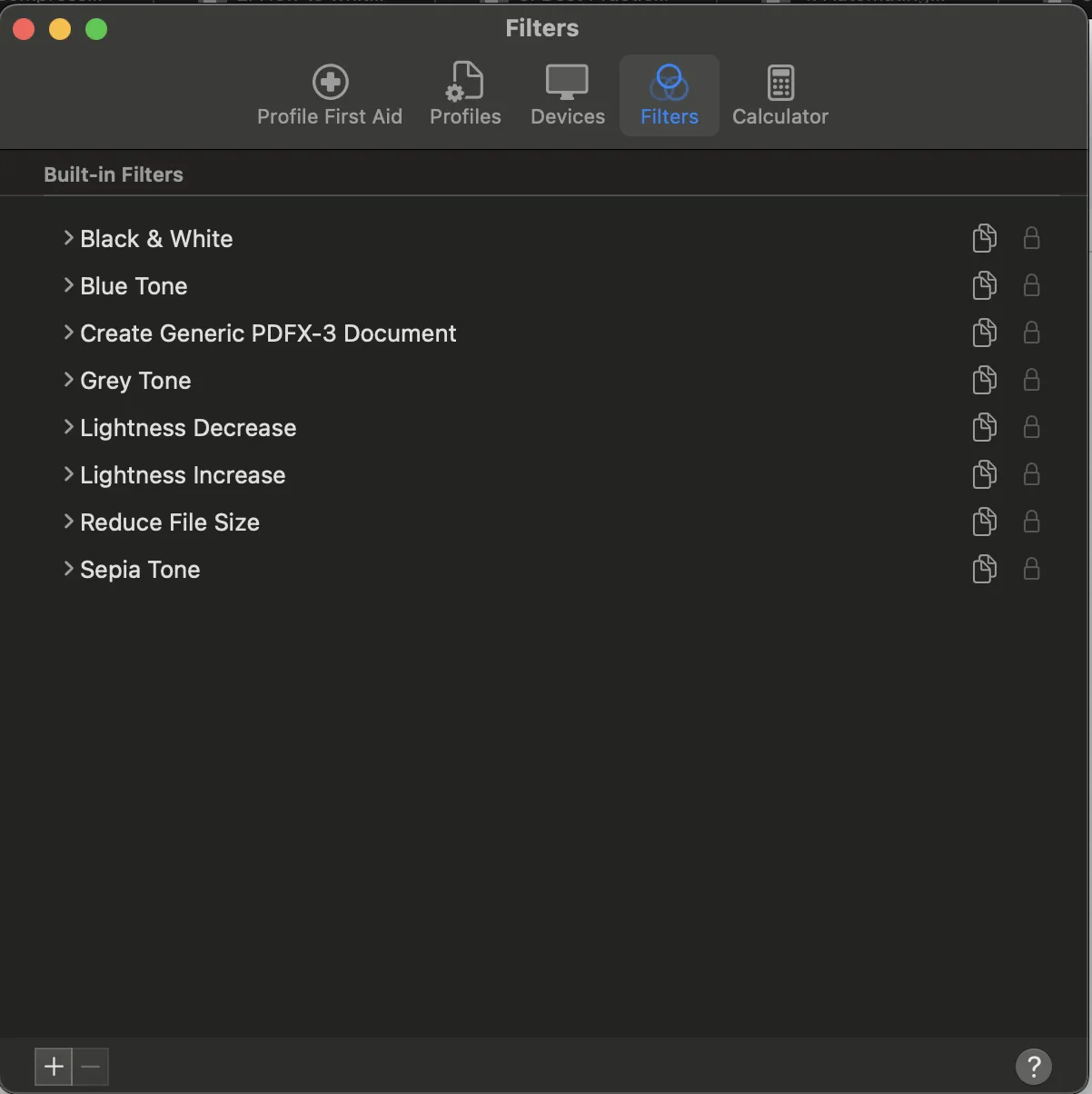This screenshot has width=1092, height=1094.
Task: Duplicate Create Generic PDFX-3 Document filter
Action: 985,333
